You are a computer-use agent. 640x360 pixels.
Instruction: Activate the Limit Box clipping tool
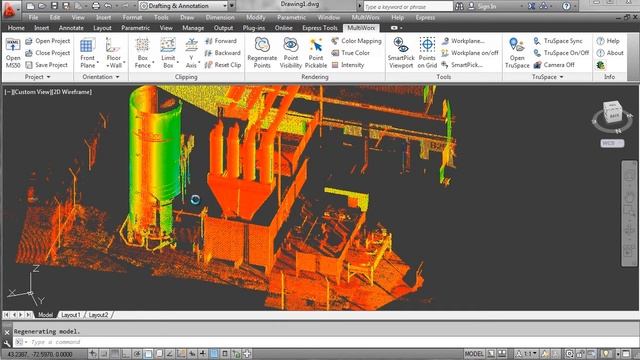168,53
